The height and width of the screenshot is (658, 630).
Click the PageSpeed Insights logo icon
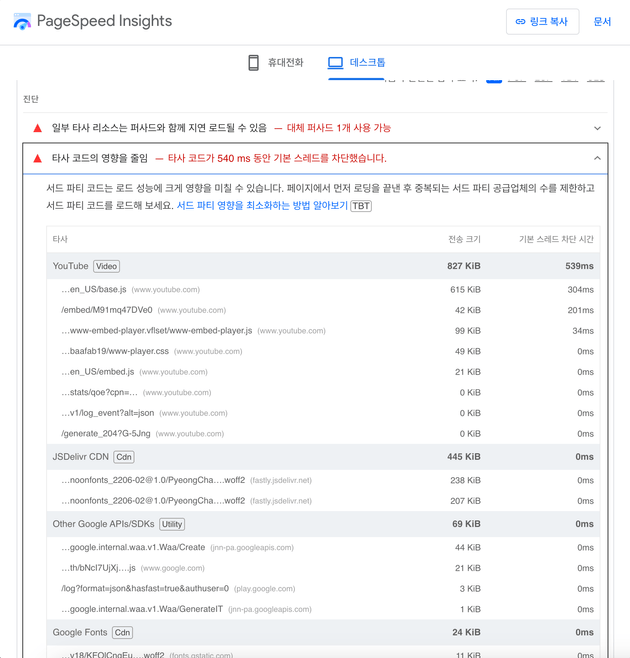pos(22,22)
